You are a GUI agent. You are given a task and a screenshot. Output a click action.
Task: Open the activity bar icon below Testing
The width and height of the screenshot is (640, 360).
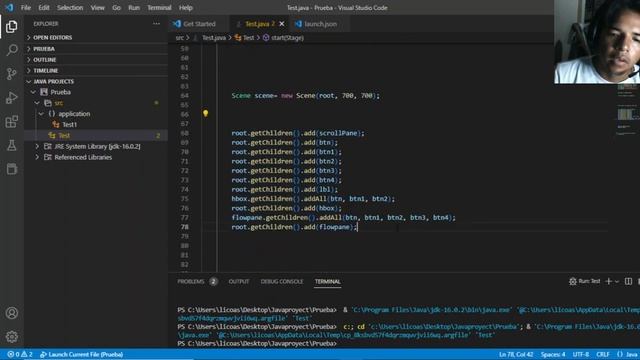[x=11, y=169]
